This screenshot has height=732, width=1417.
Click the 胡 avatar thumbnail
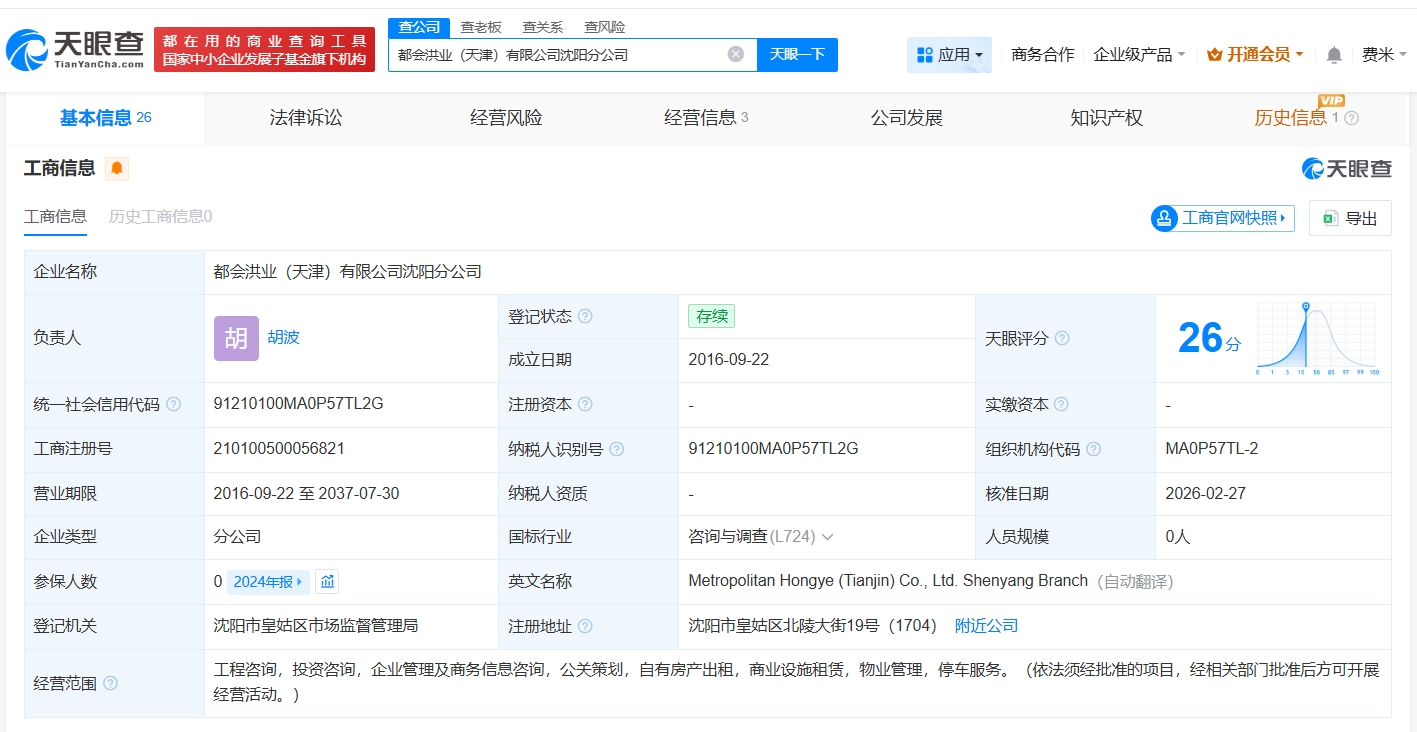tap(236, 338)
